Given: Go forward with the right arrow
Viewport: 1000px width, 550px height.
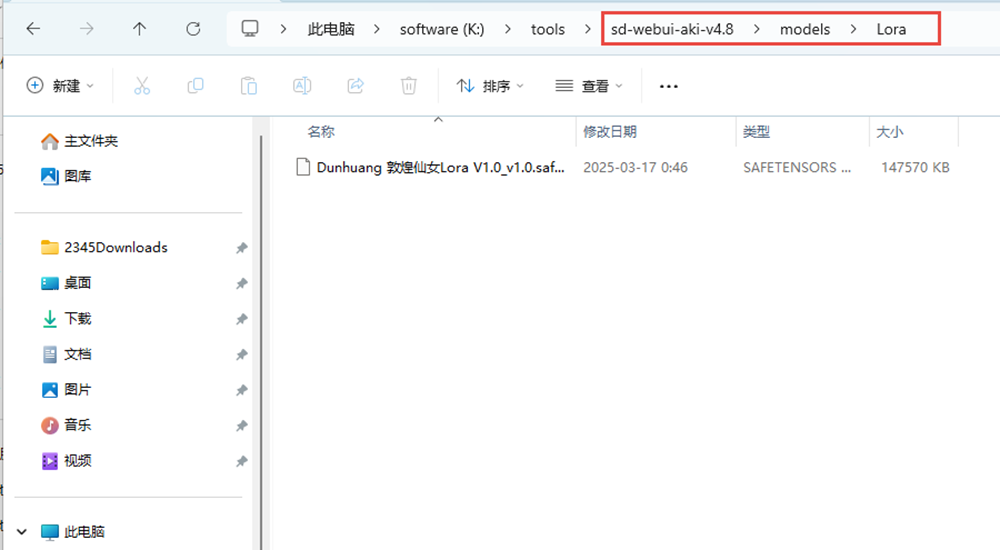Looking at the screenshot, I should click(86, 29).
